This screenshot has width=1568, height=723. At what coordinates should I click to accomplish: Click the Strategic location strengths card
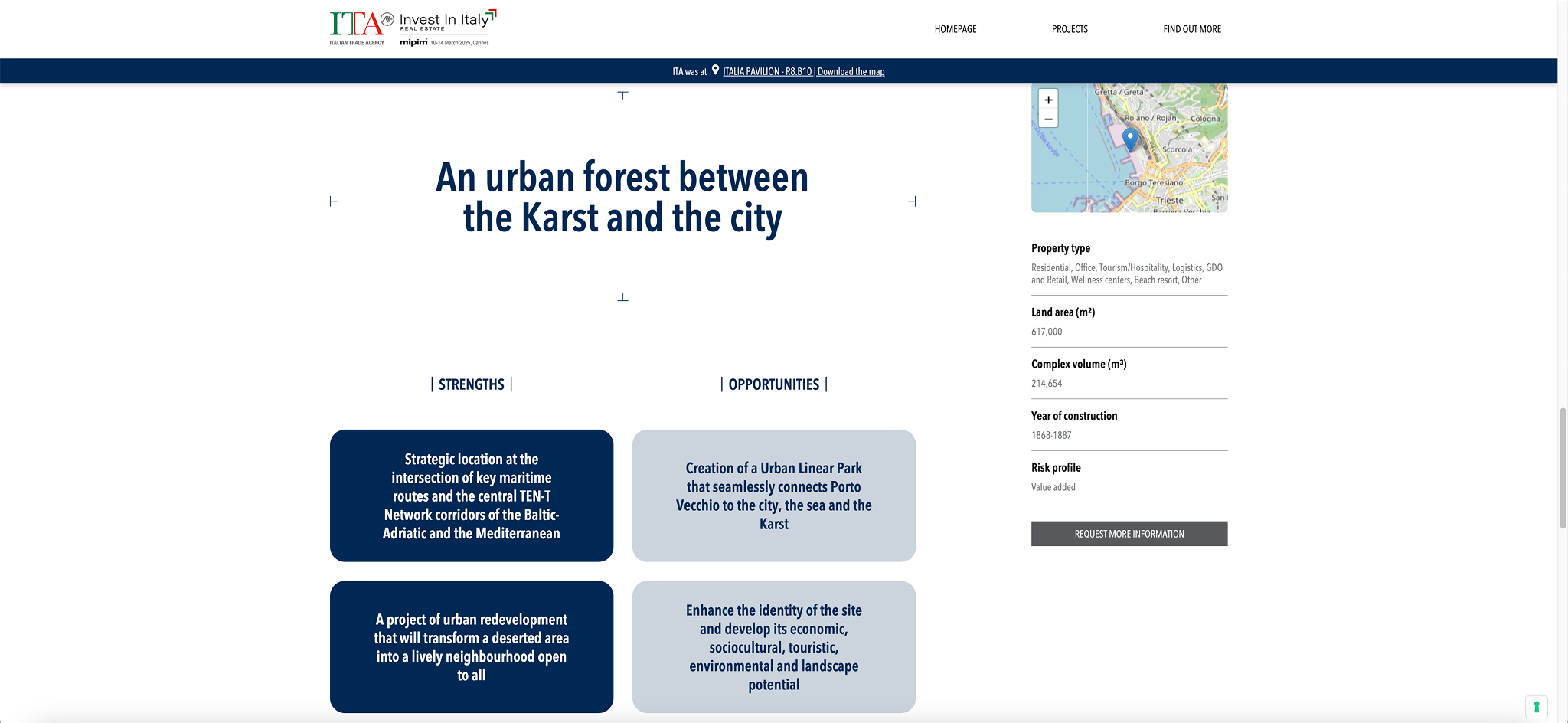(472, 496)
